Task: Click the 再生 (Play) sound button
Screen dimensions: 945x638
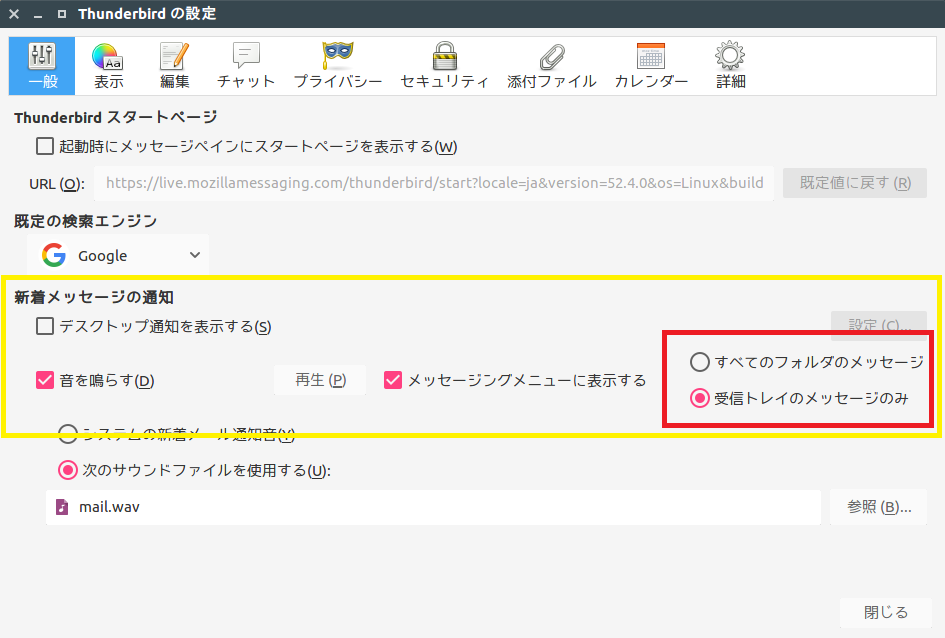Action: coord(320,380)
